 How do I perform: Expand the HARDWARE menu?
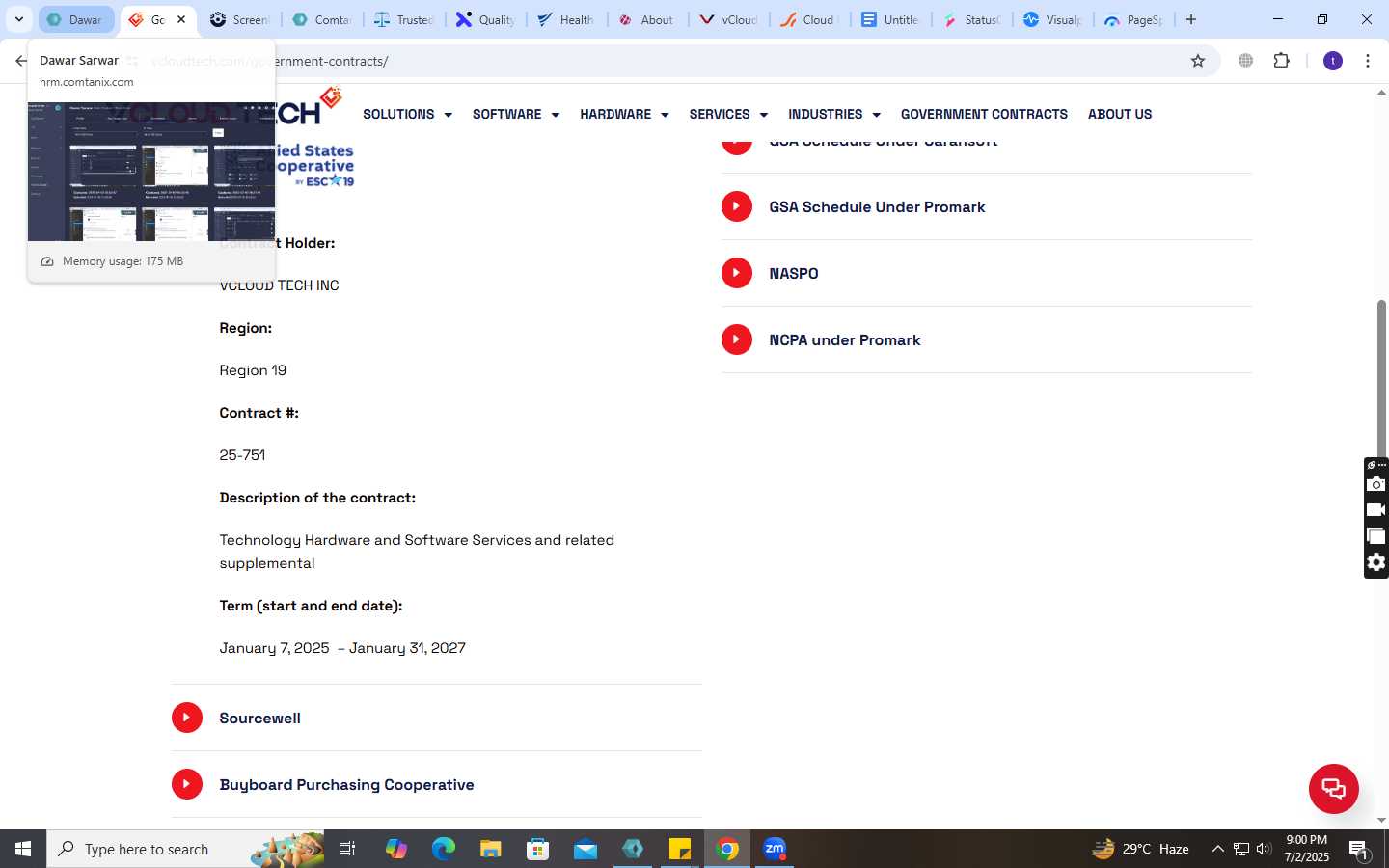tap(624, 114)
